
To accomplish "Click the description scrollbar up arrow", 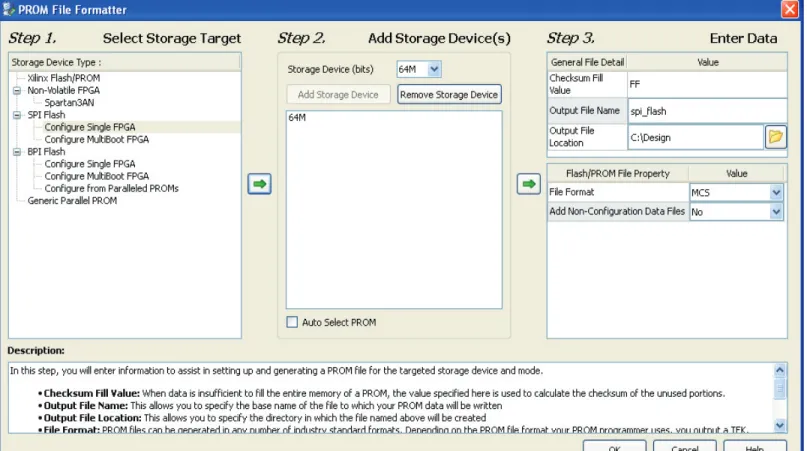I will [x=780, y=370].
